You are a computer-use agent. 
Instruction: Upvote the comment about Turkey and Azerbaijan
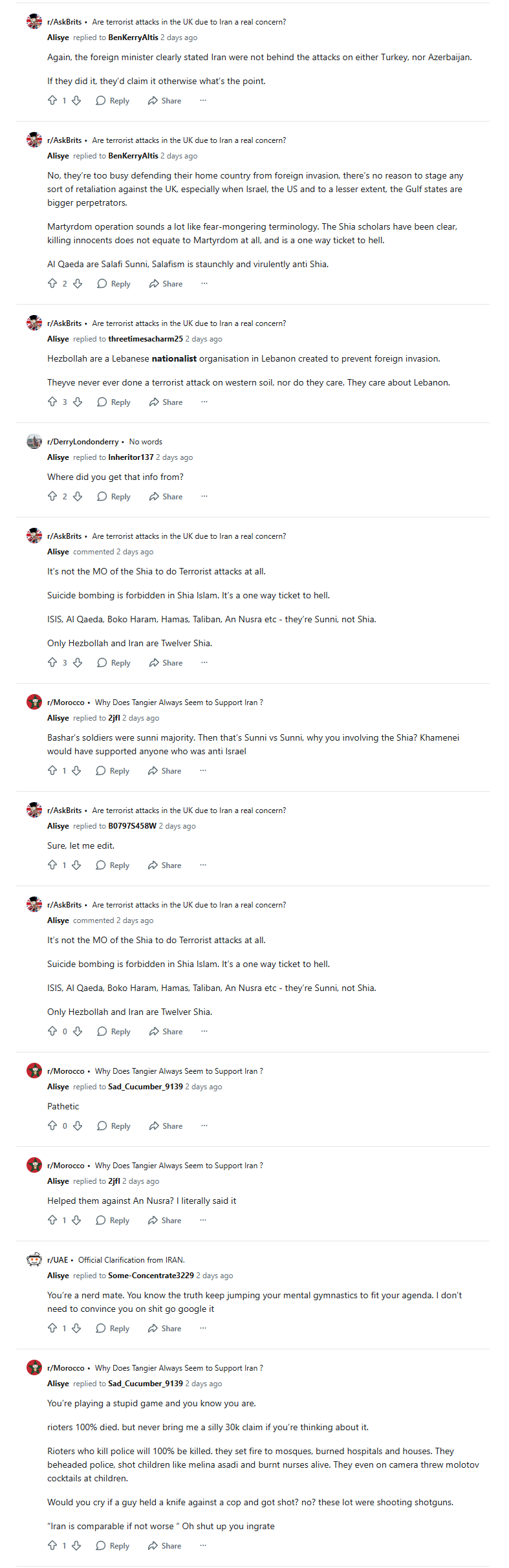click(52, 100)
